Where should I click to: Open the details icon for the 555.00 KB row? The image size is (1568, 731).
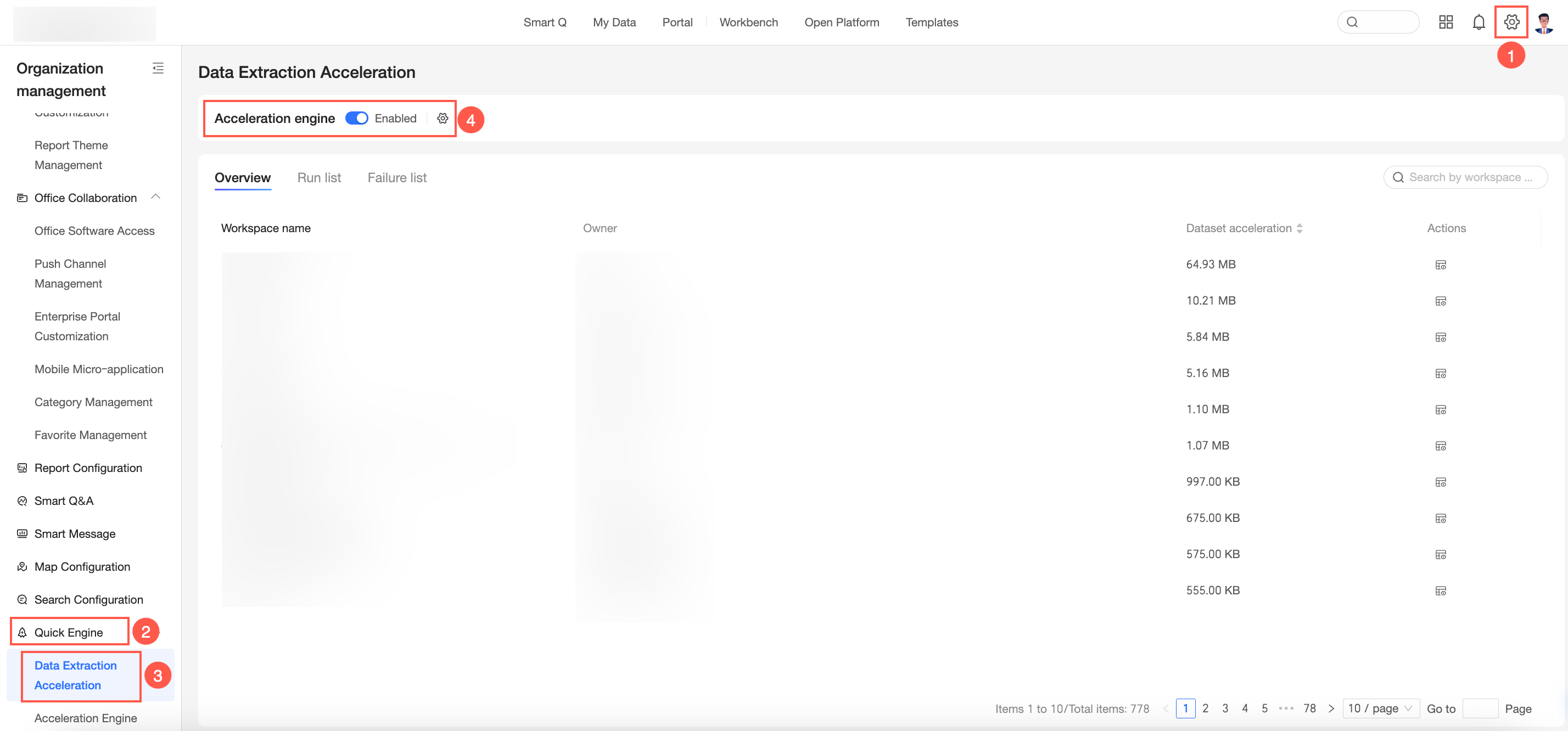(x=1440, y=591)
